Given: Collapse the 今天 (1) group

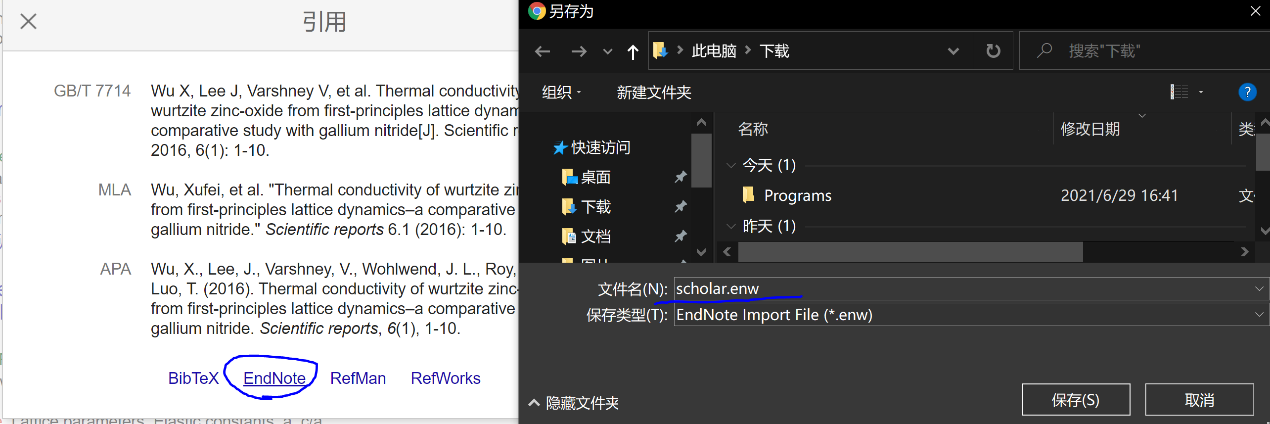Looking at the screenshot, I should [729, 165].
